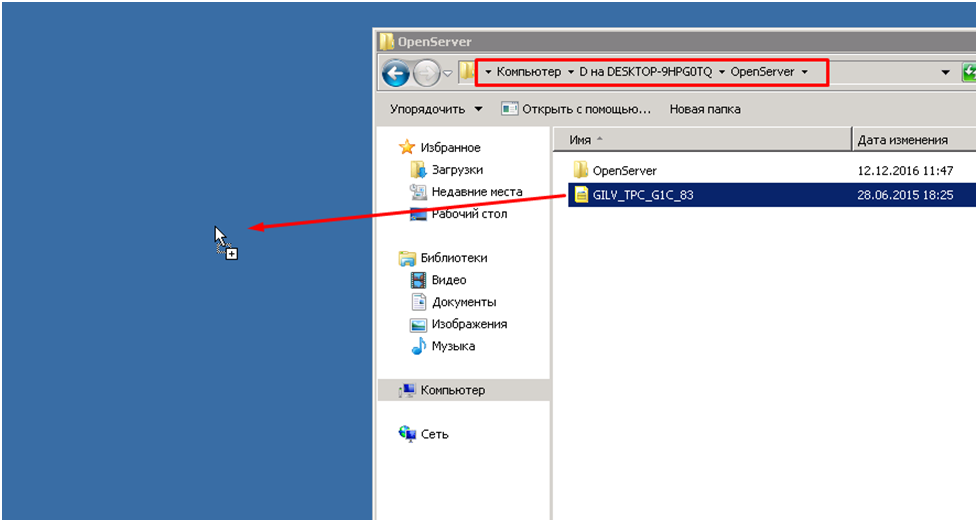Click the green refresh icon
The height and width of the screenshot is (522, 978).
969,72
